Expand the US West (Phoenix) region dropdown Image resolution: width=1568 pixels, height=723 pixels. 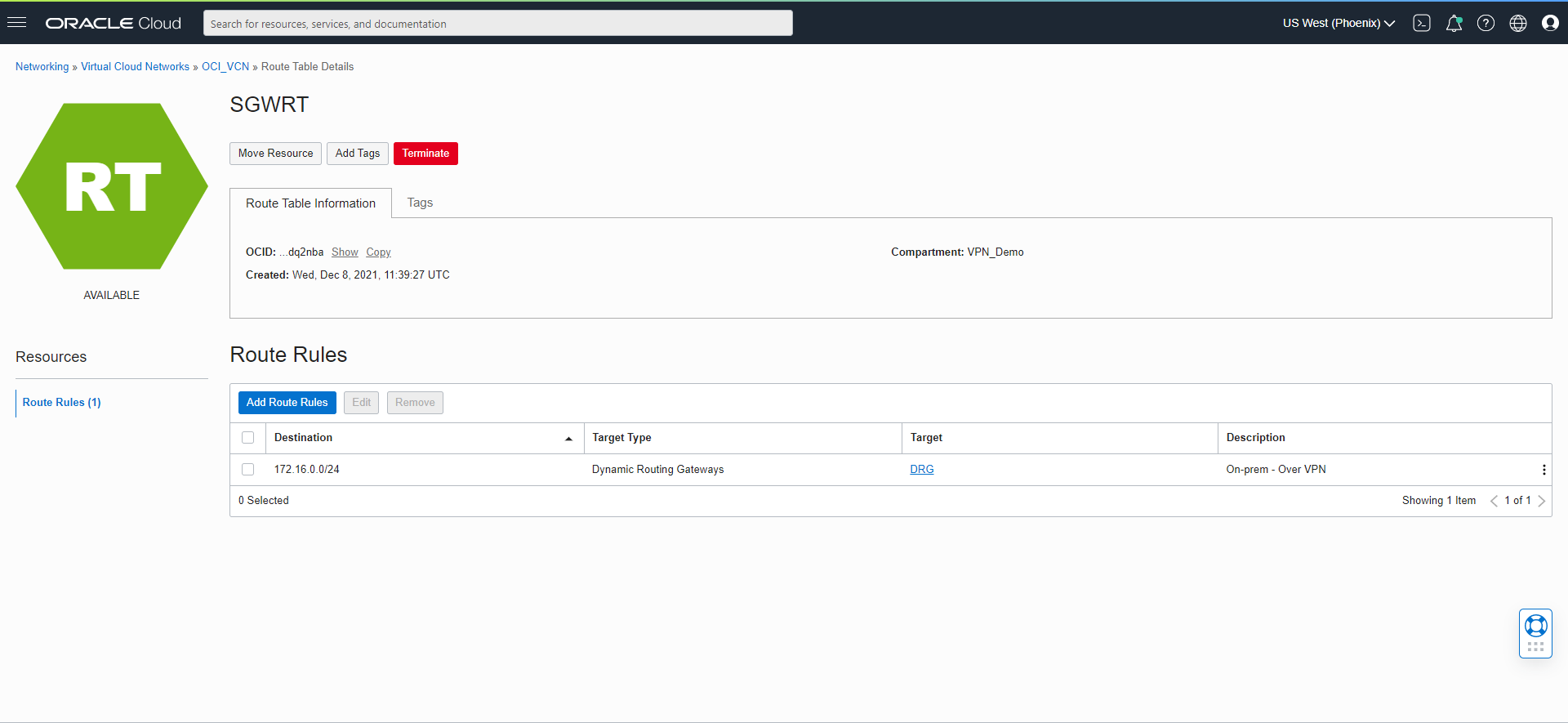[1339, 23]
